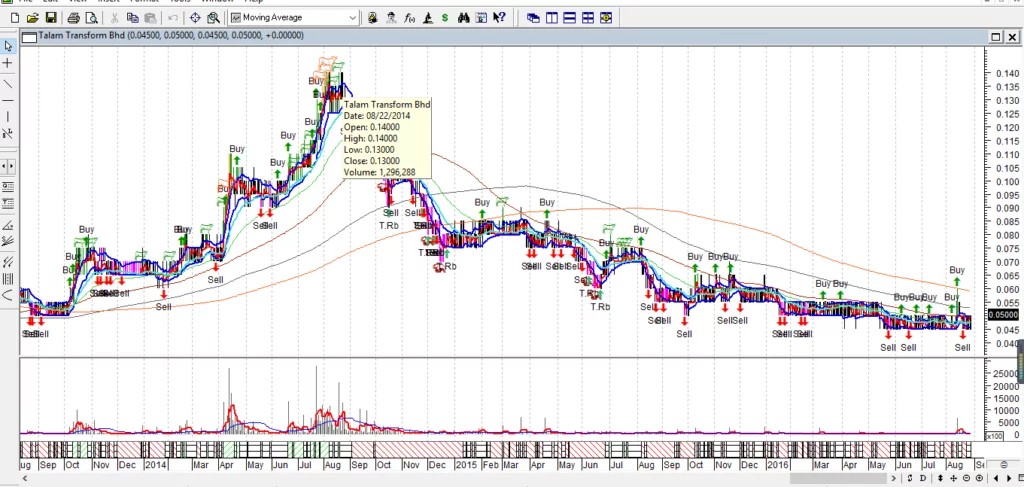Click the black left arrow in bottom bar
Viewport: 1024px width, 487px height.
[x=995, y=479]
